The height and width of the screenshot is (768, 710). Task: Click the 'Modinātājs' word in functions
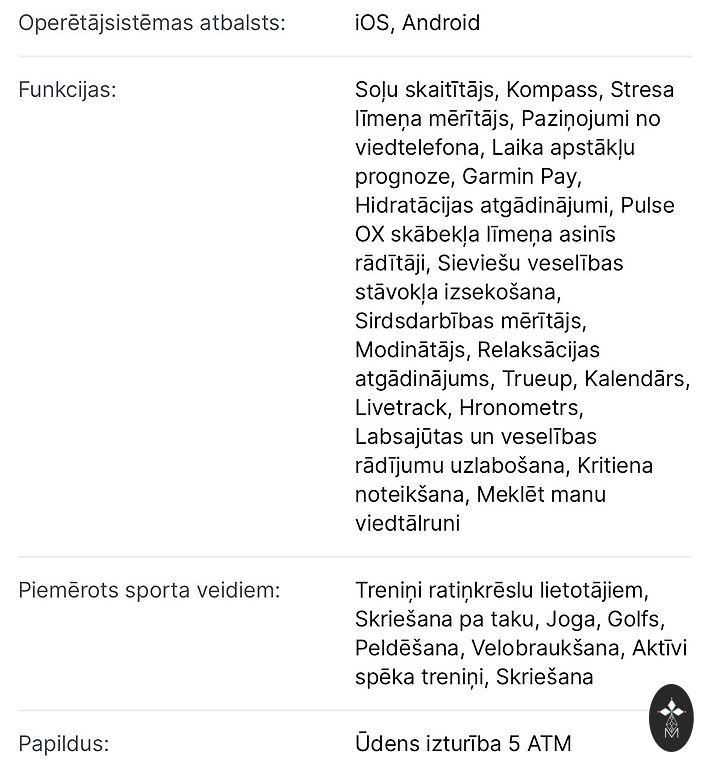(410, 350)
